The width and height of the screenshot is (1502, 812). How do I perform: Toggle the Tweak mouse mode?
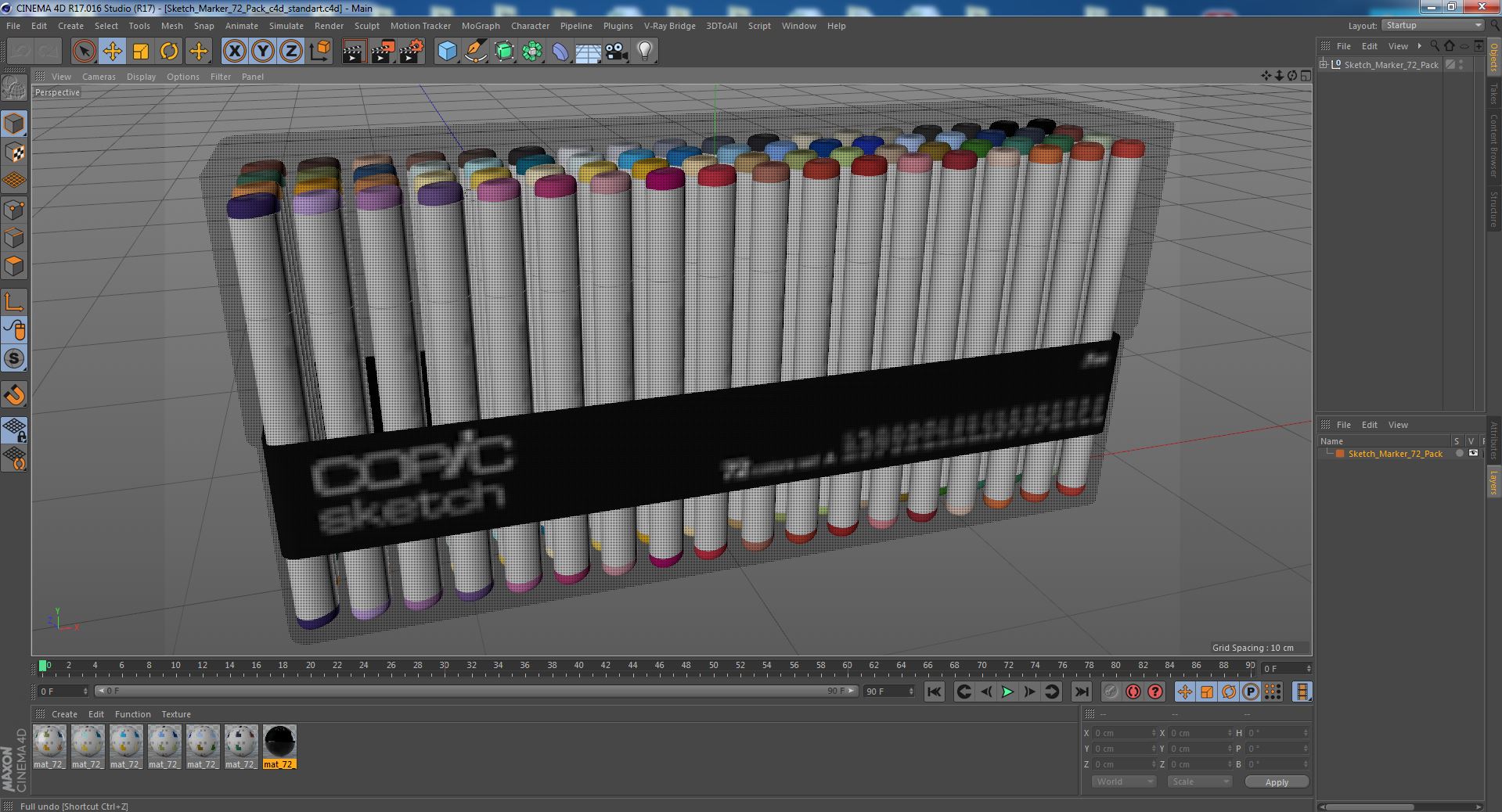click(x=14, y=330)
